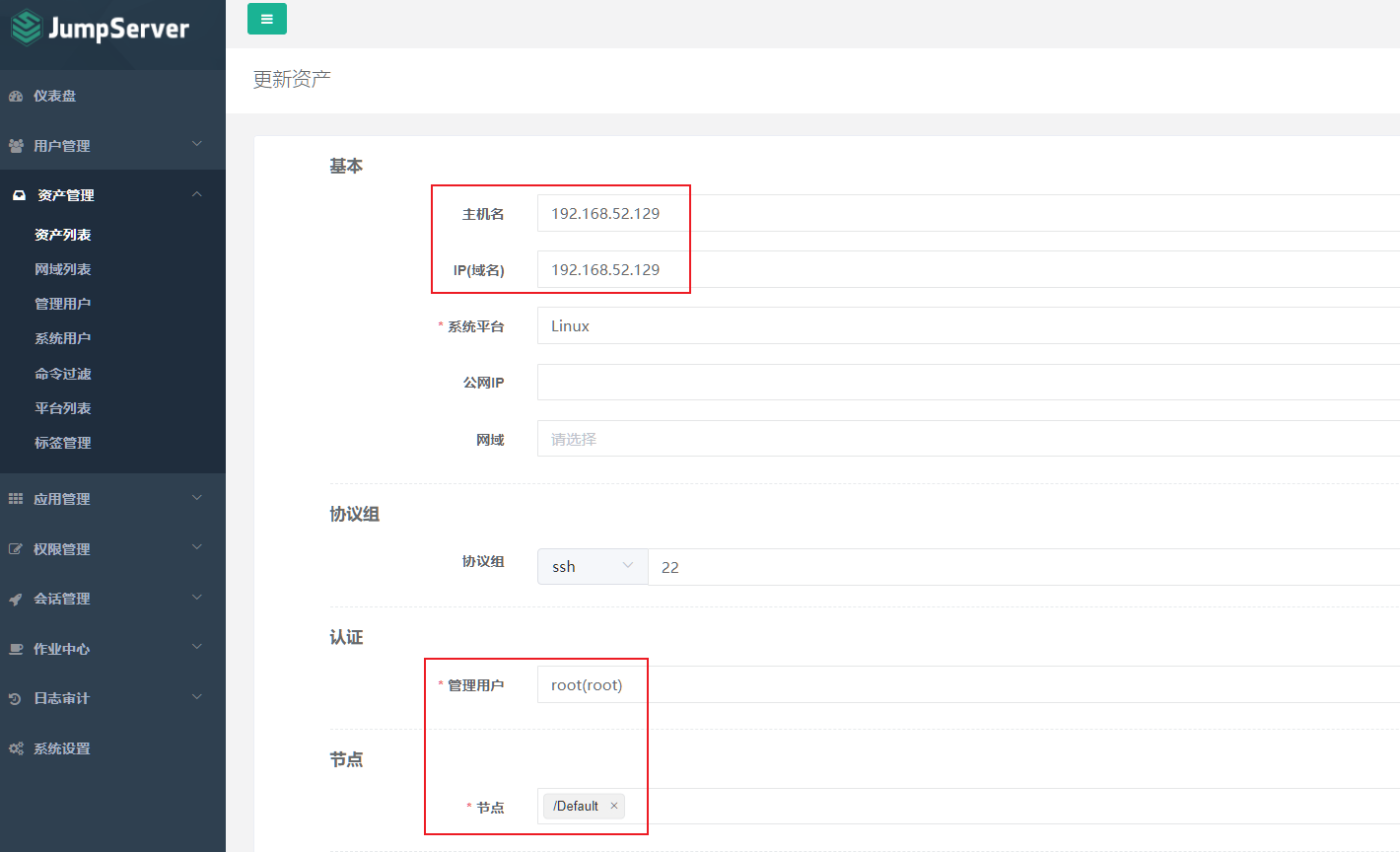Click the 应用管理 grid icon

click(16, 499)
